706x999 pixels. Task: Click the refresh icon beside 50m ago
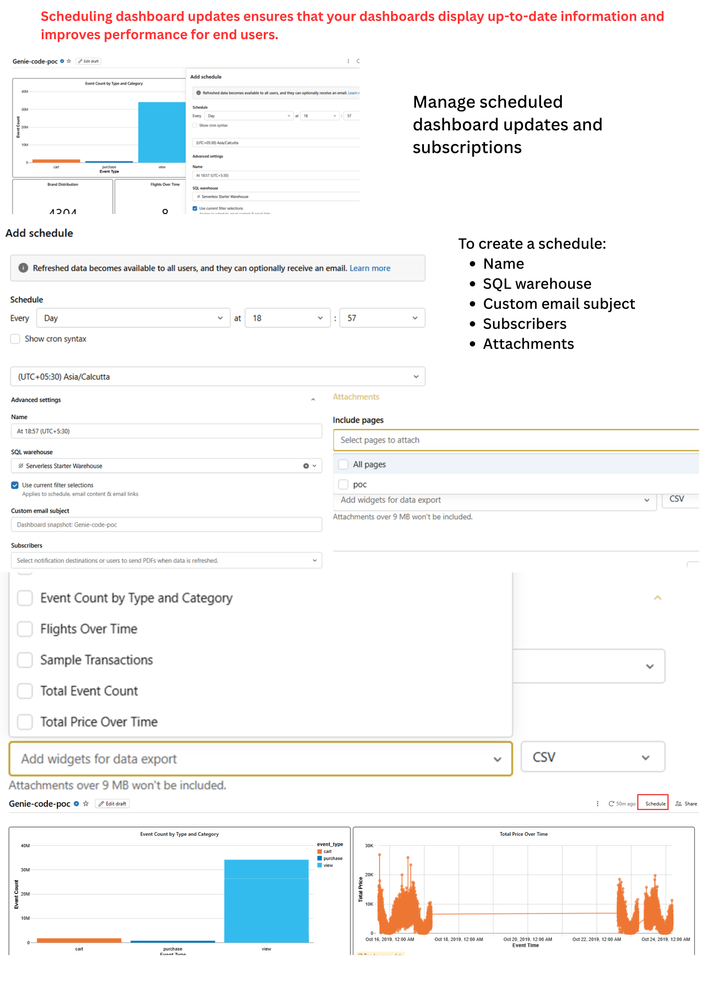click(x=611, y=804)
